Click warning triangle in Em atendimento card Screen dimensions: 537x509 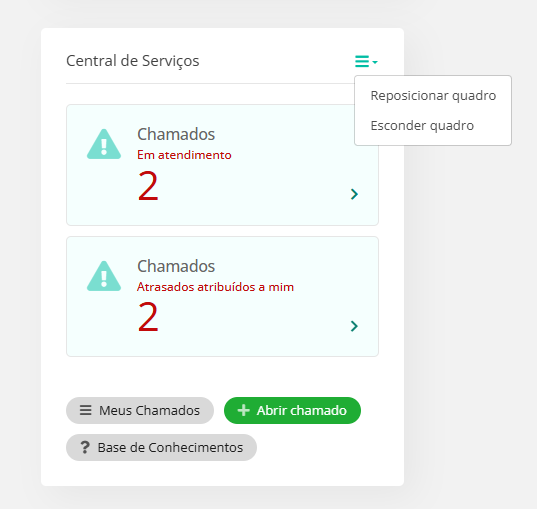pyautogui.click(x=104, y=144)
